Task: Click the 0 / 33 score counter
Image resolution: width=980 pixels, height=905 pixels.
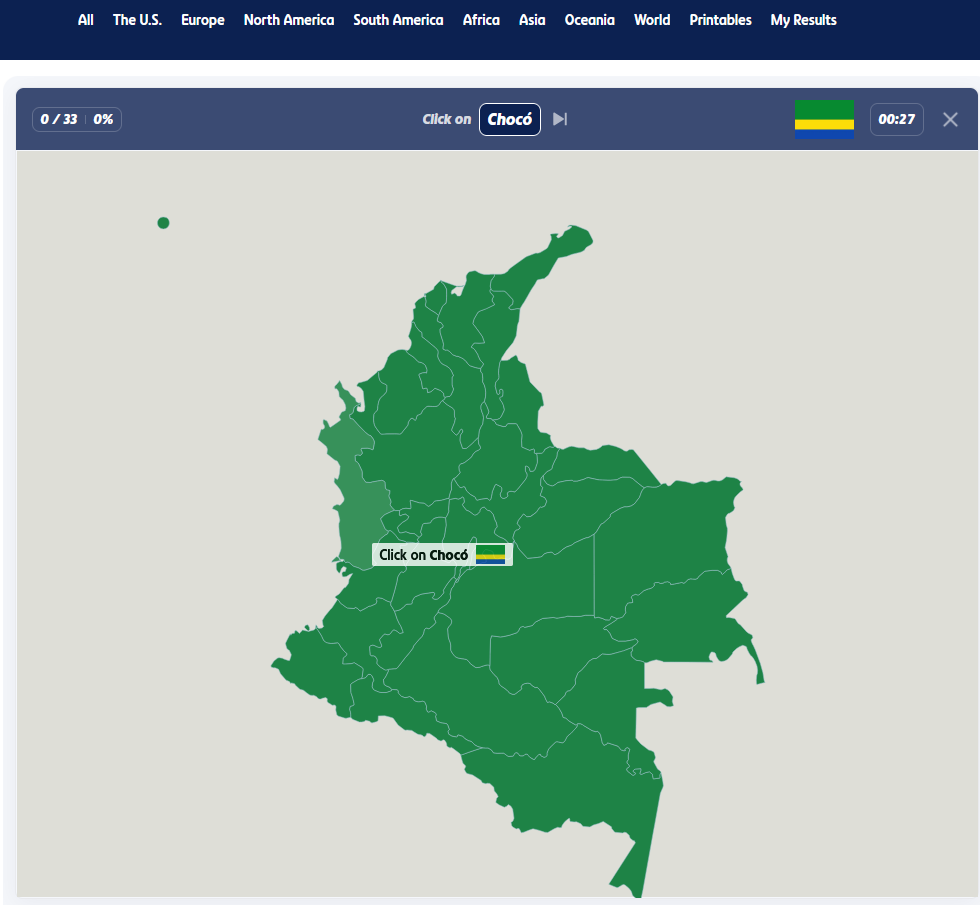Action: point(59,120)
